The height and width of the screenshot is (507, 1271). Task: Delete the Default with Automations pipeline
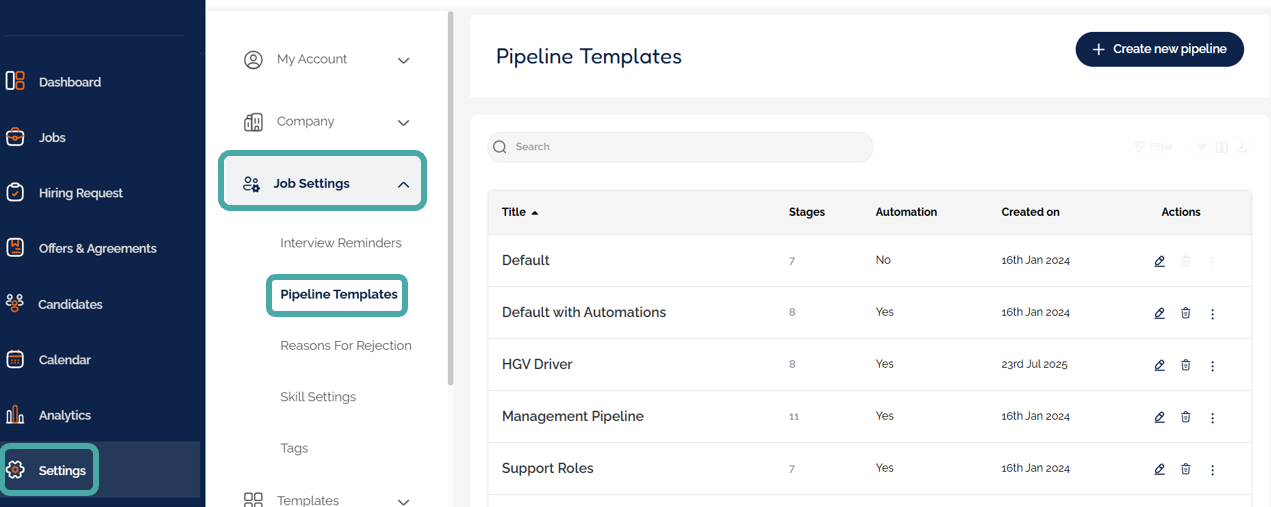point(1186,313)
